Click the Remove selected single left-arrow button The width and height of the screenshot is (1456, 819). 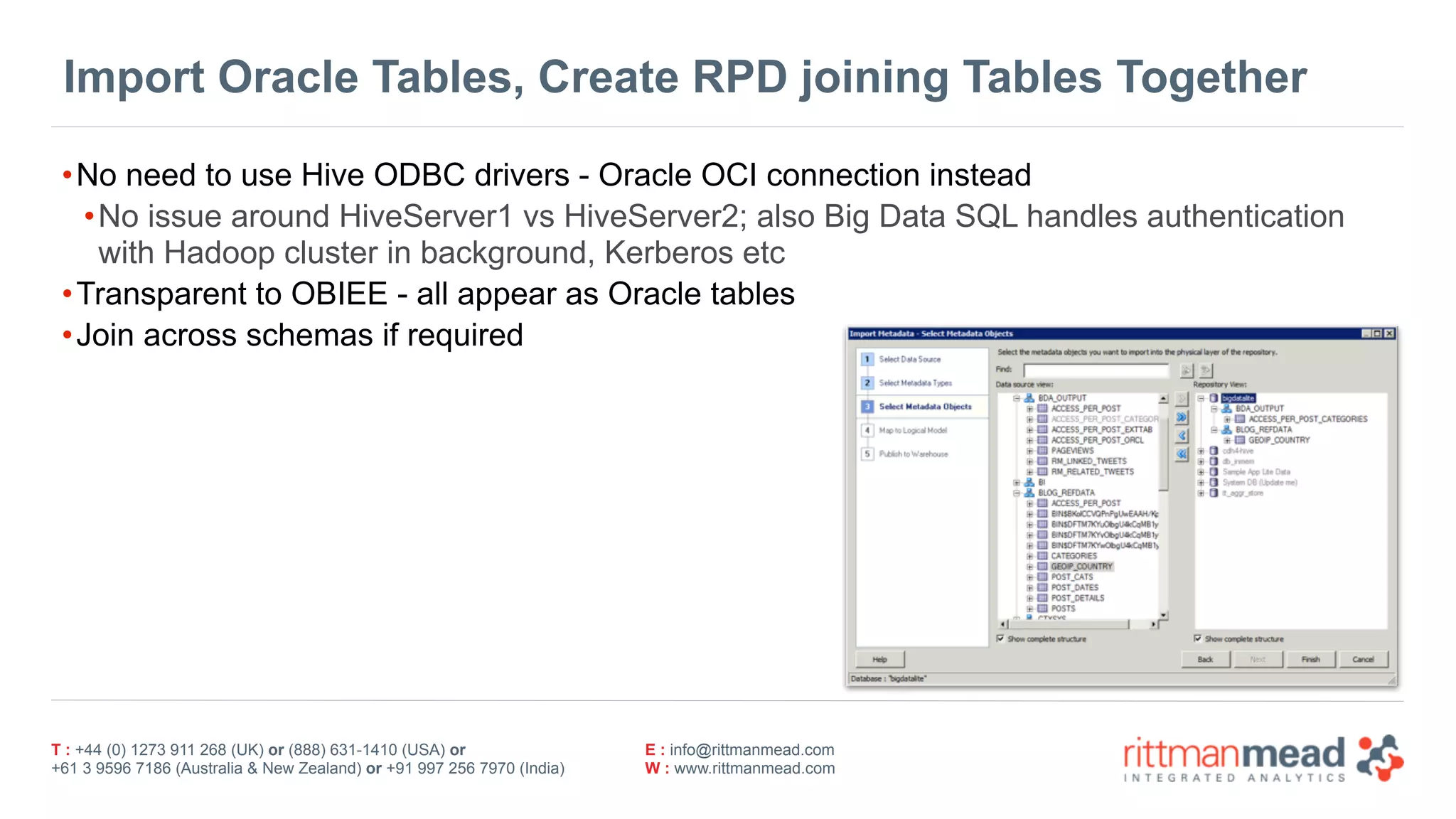coord(1182,436)
